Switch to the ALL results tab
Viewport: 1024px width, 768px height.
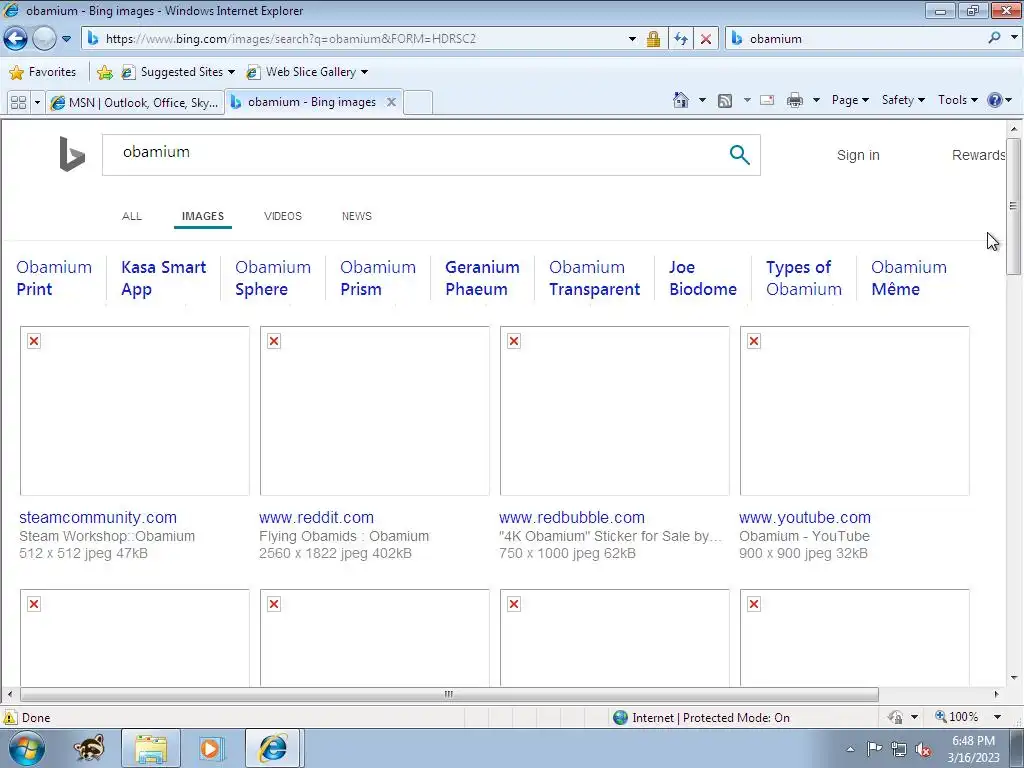[132, 216]
